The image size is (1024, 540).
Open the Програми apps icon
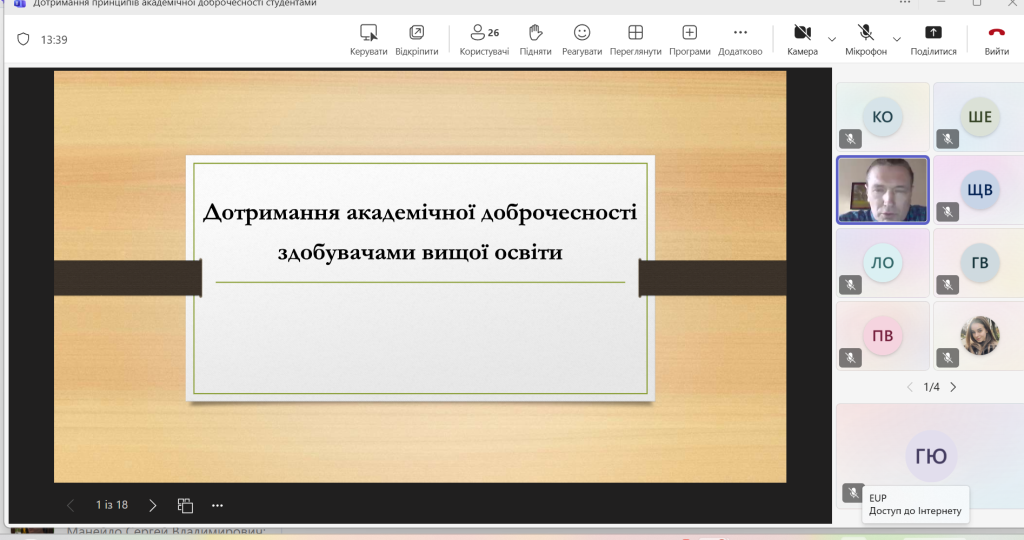tap(689, 33)
